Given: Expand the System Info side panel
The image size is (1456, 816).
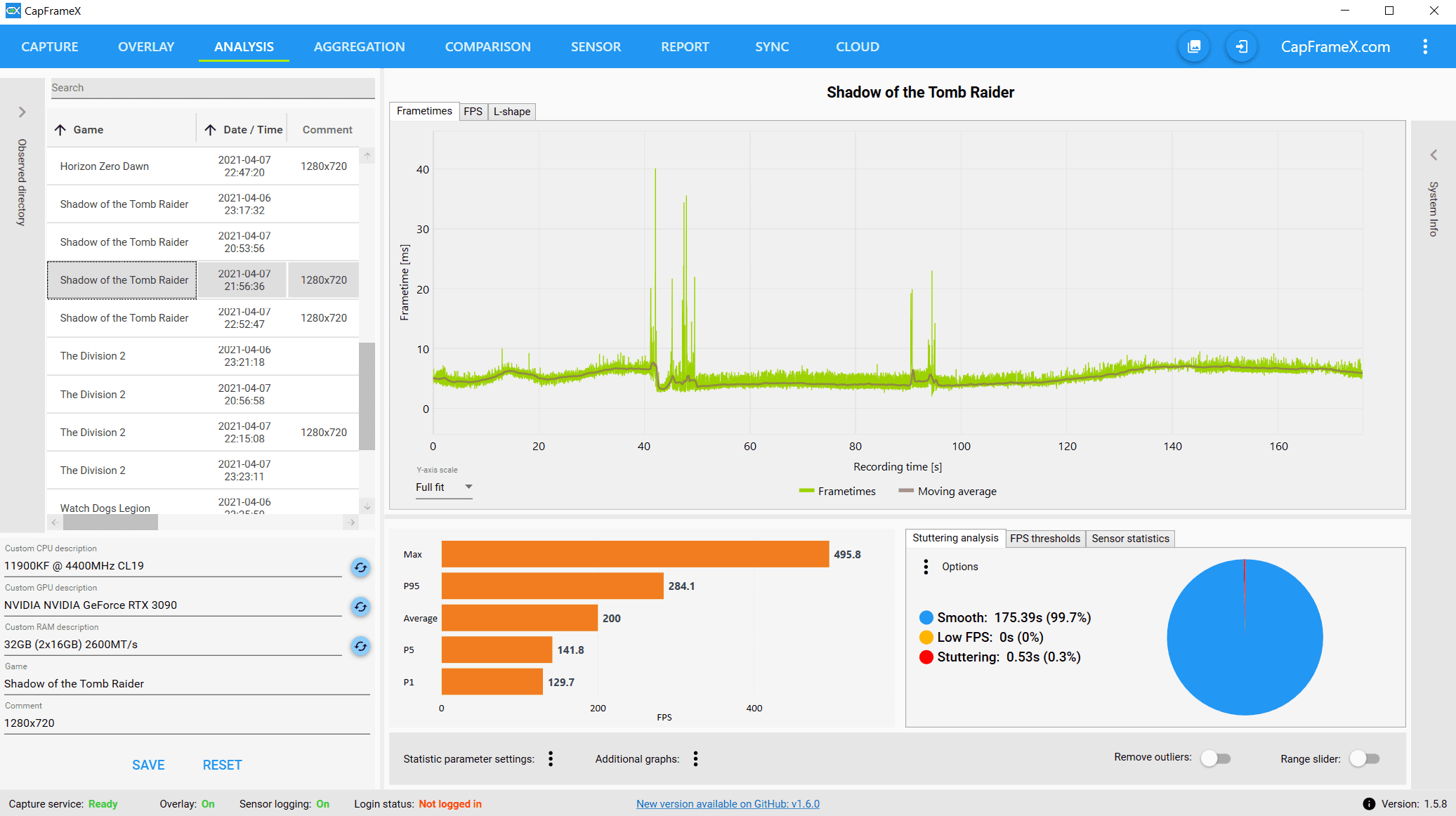Looking at the screenshot, I should pos(1434,155).
